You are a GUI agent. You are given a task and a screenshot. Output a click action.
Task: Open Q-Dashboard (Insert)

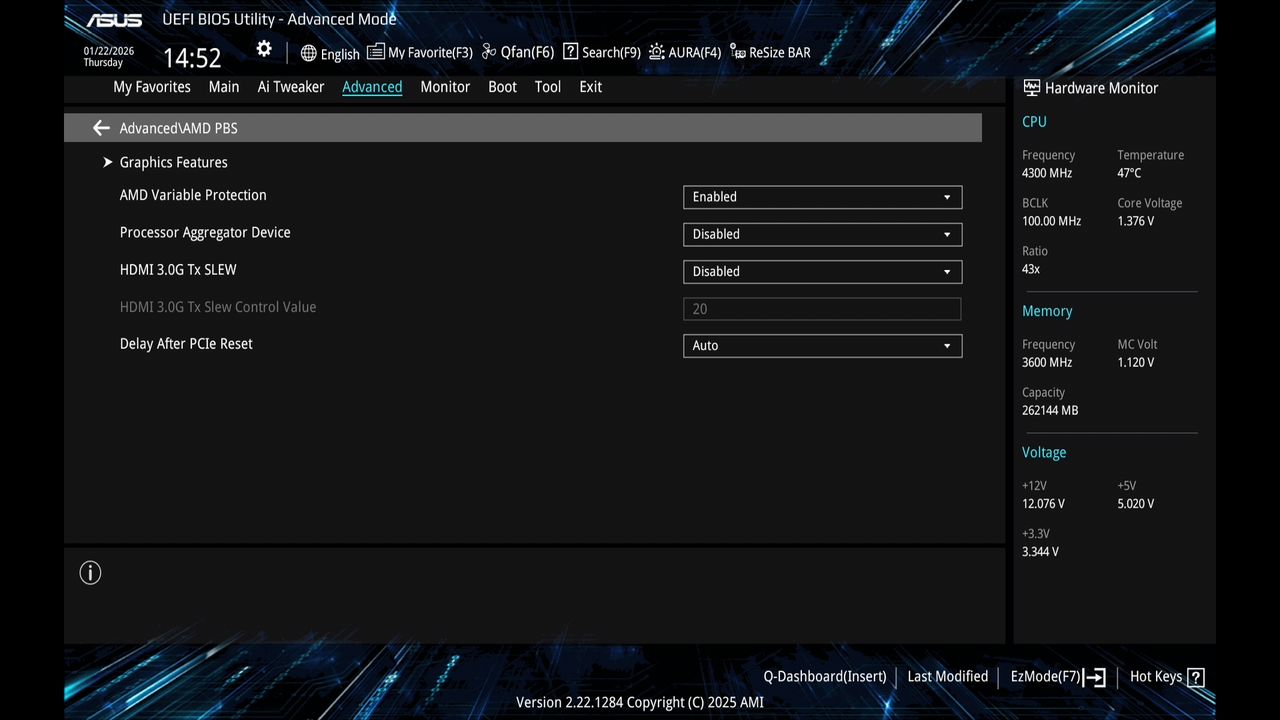(x=824, y=677)
